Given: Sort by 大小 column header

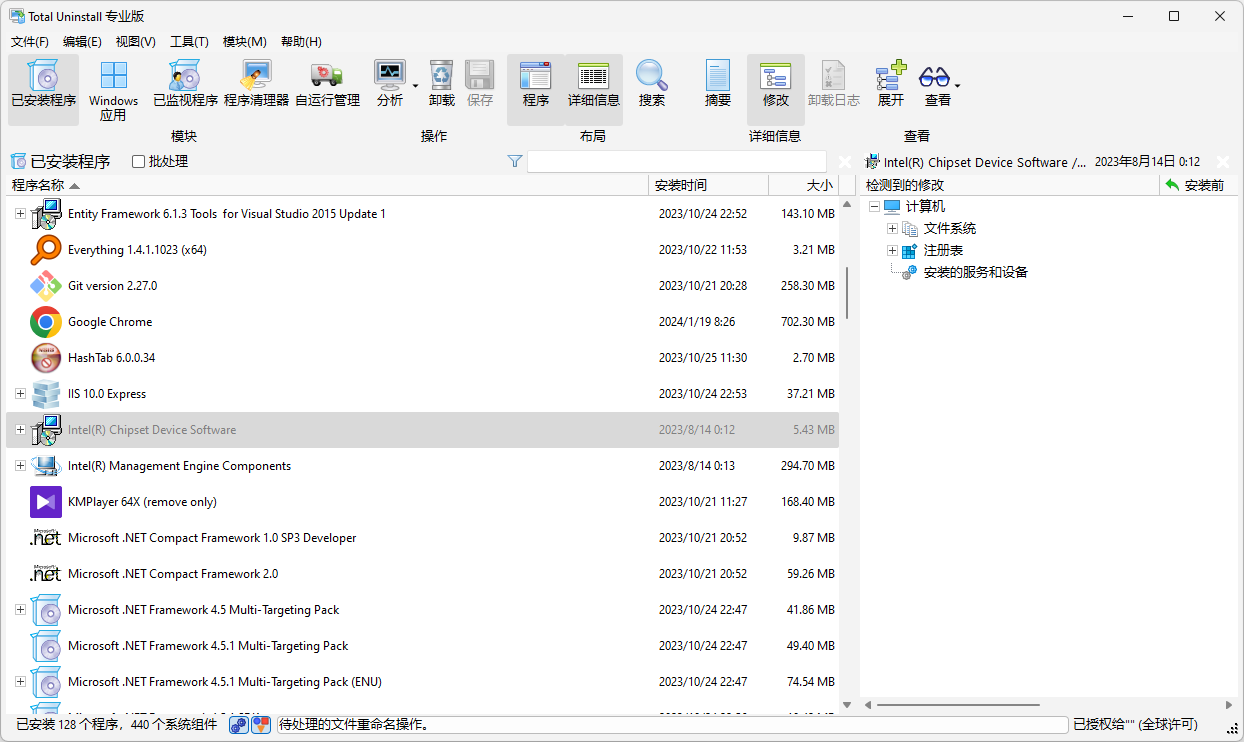Looking at the screenshot, I should pos(804,185).
